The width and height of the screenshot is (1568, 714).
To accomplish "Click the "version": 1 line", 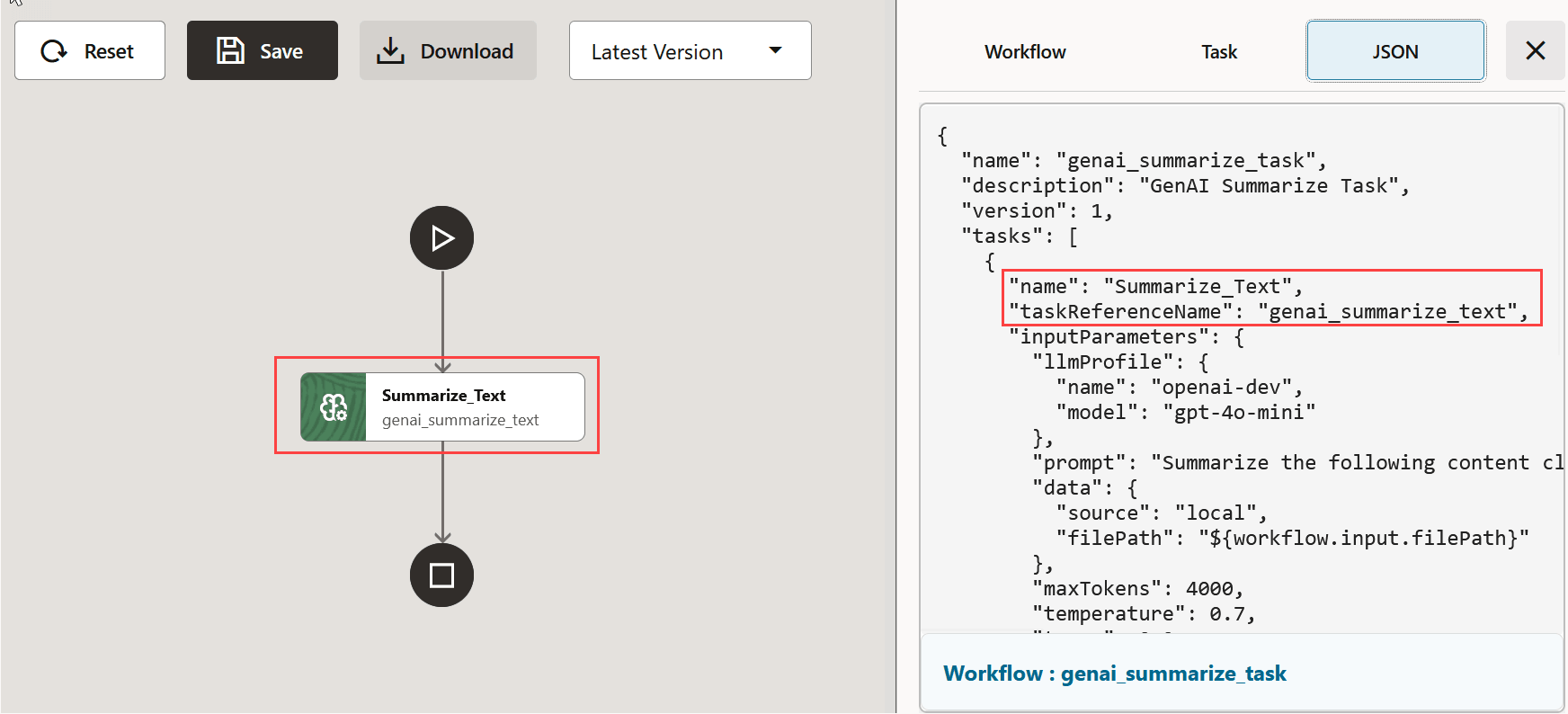I will pyautogui.click(x=1037, y=210).
